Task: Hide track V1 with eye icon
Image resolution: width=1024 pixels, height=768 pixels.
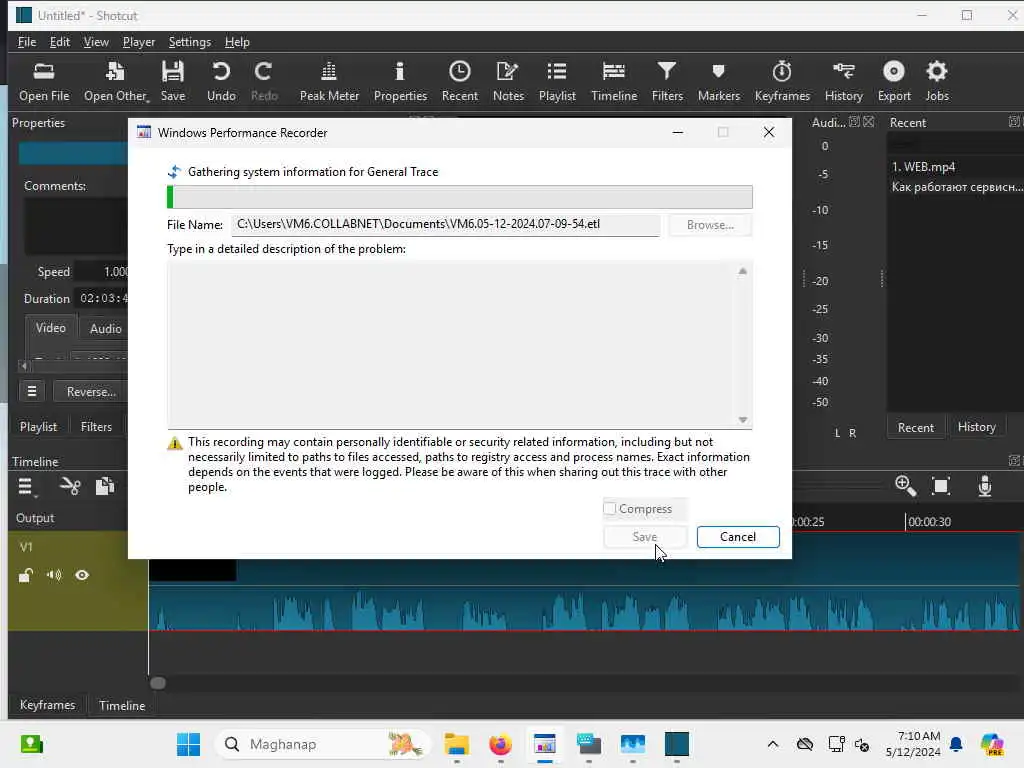Action: (82, 575)
